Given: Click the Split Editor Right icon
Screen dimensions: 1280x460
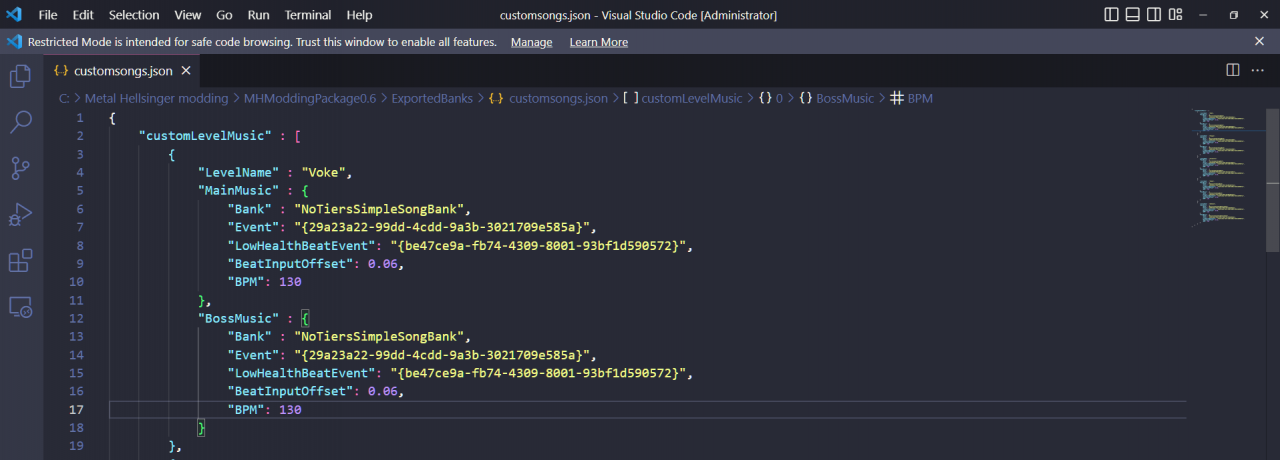Looking at the screenshot, I should coord(1233,70).
